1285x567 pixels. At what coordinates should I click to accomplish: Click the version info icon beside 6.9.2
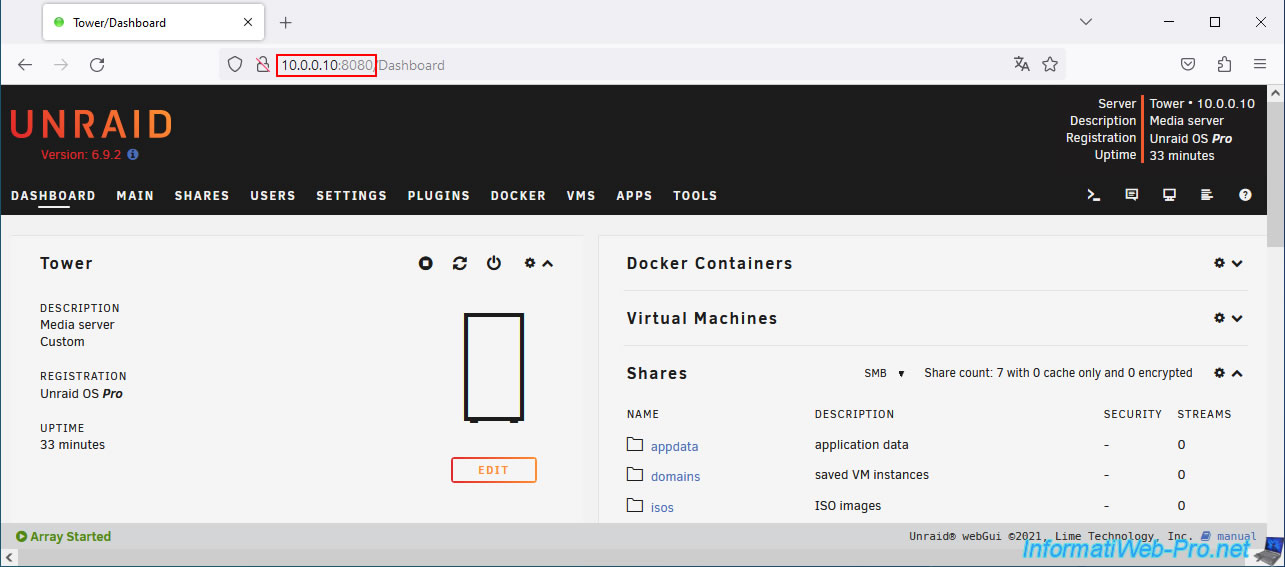(133, 155)
